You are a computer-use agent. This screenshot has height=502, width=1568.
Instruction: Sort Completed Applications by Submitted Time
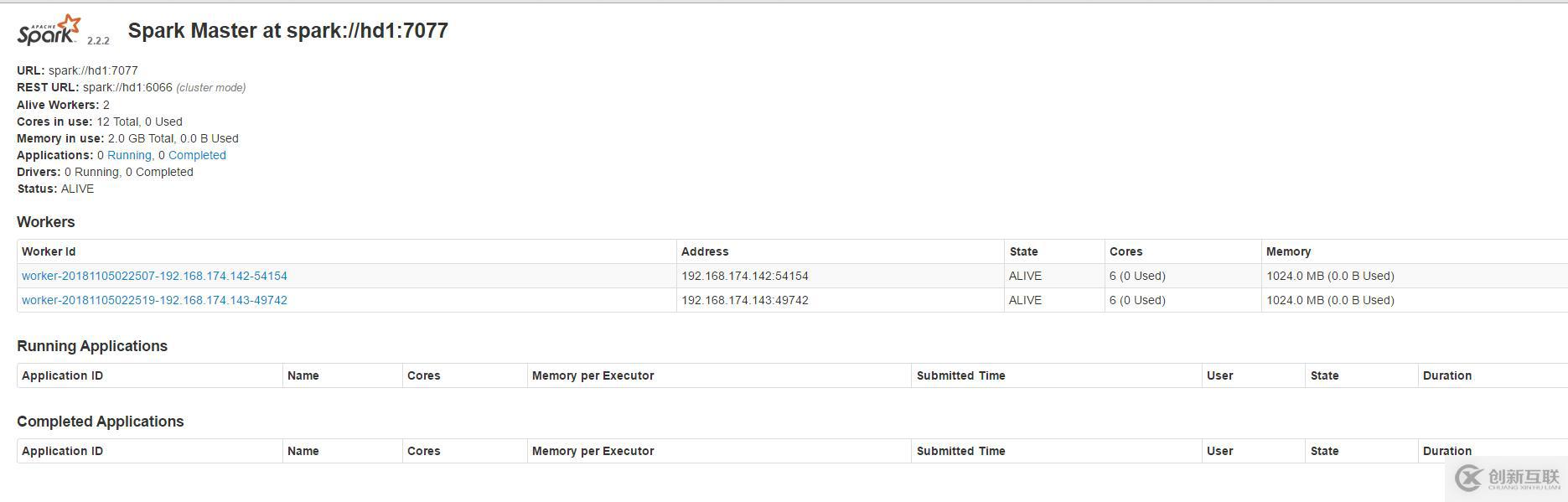point(960,451)
